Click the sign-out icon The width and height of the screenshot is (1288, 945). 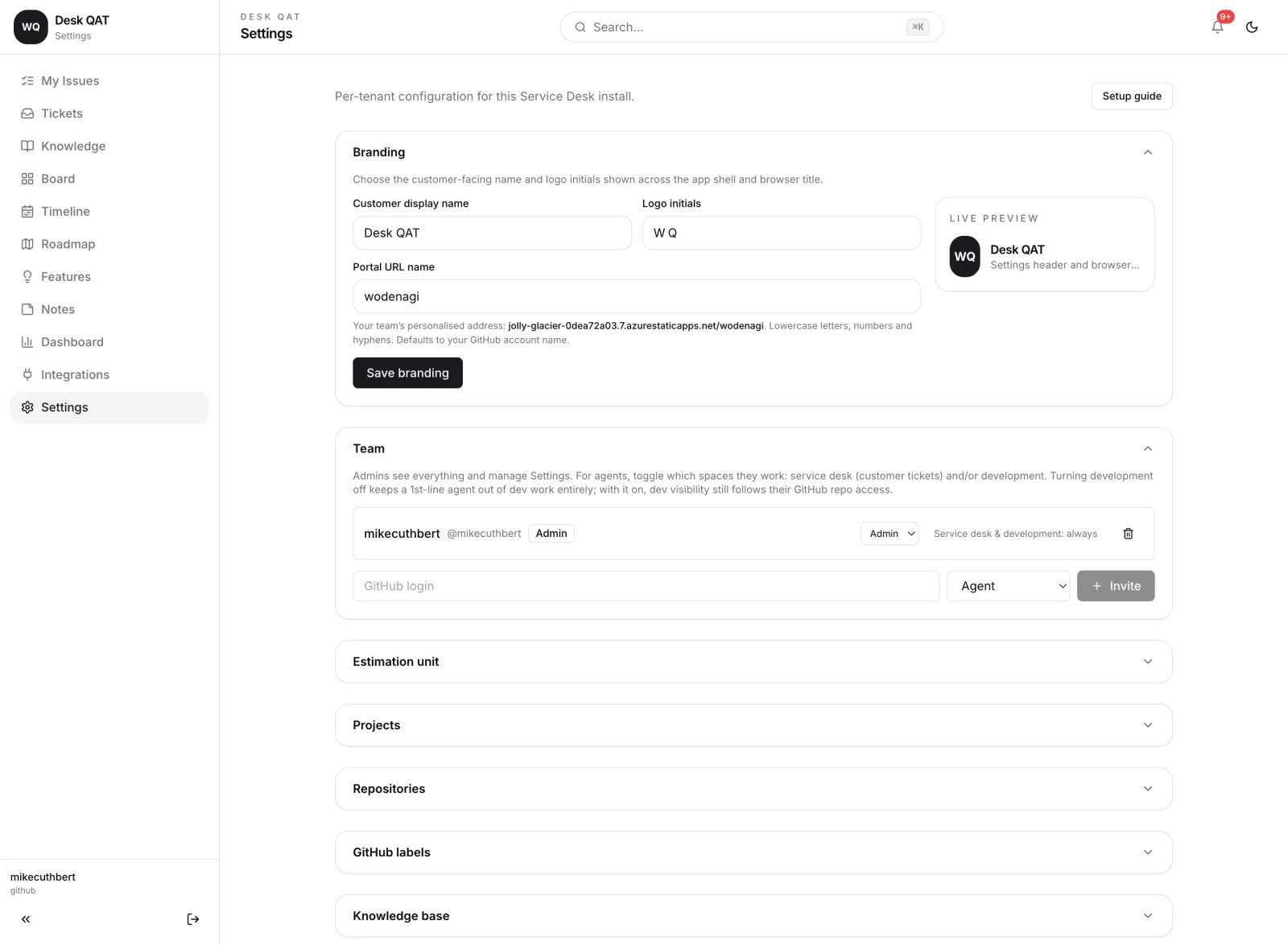pos(193,918)
